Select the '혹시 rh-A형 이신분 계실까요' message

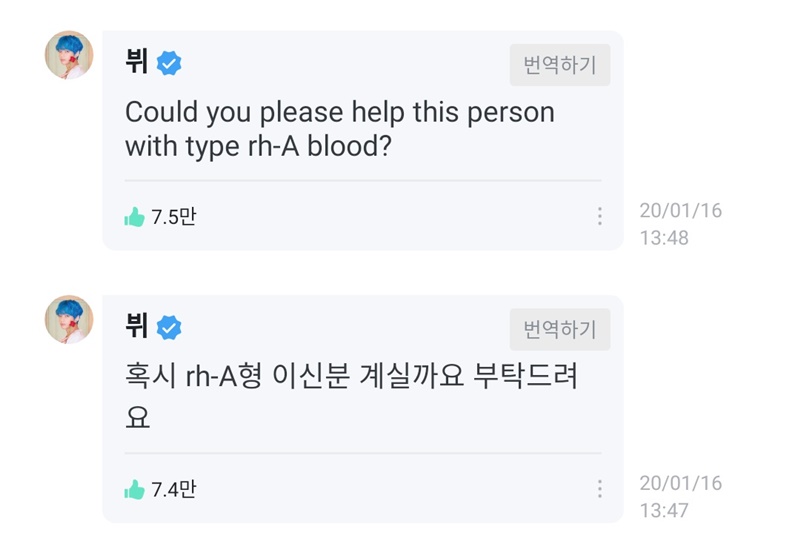tap(350, 397)
